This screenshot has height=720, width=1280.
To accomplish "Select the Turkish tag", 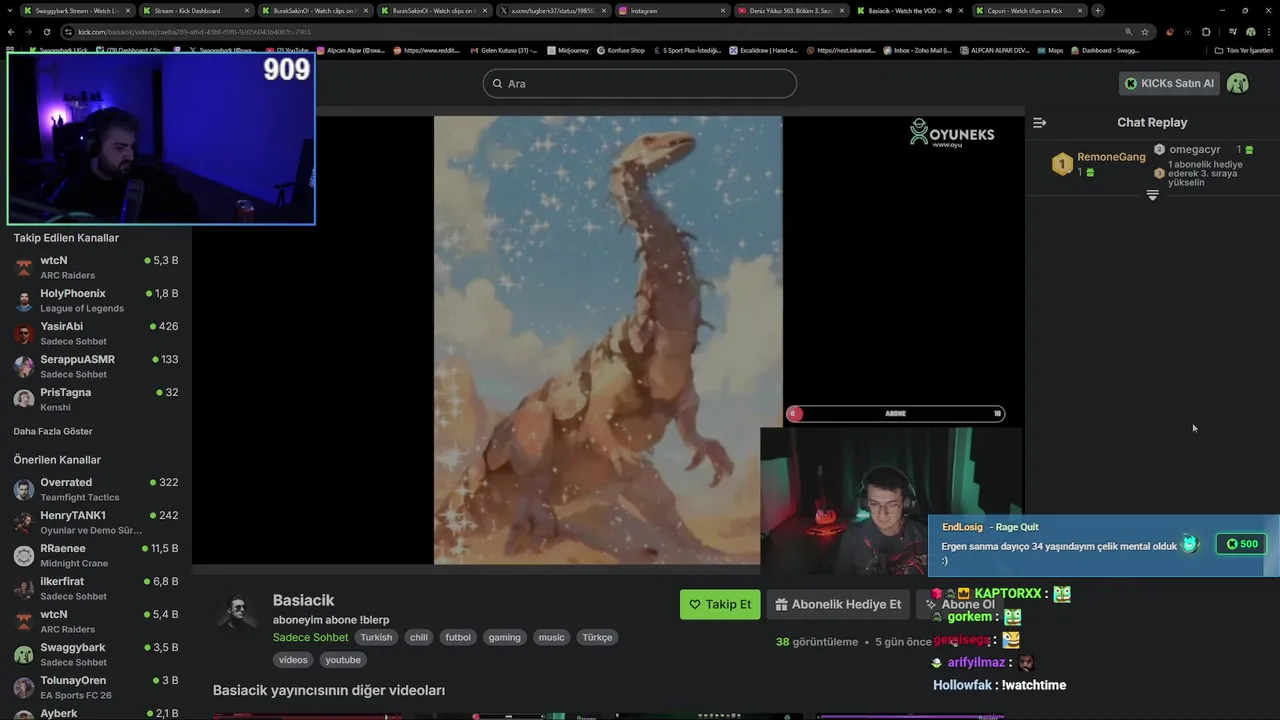I will tap(376, 637).
